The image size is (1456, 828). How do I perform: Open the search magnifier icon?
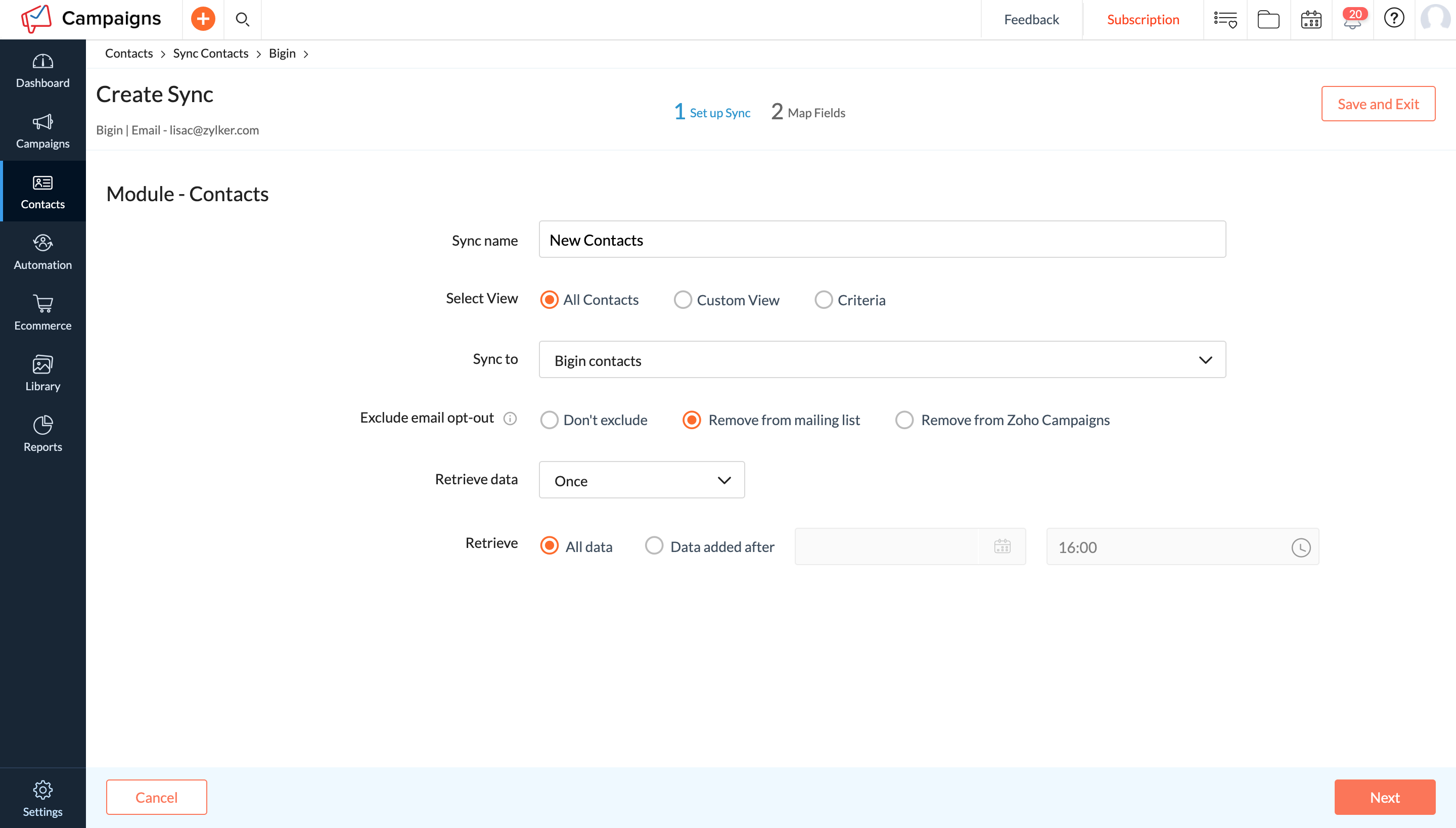(x=243, y=19)
